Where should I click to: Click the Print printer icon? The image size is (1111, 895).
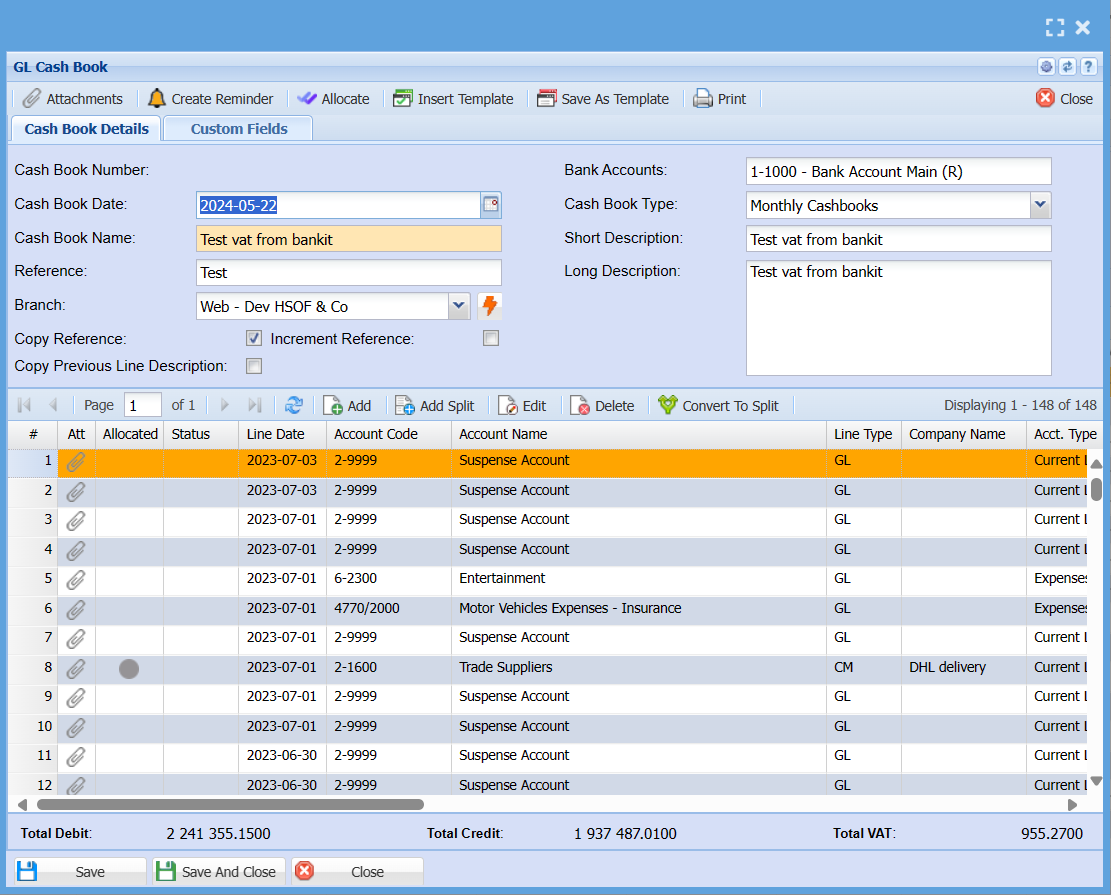tap(703, 99)
